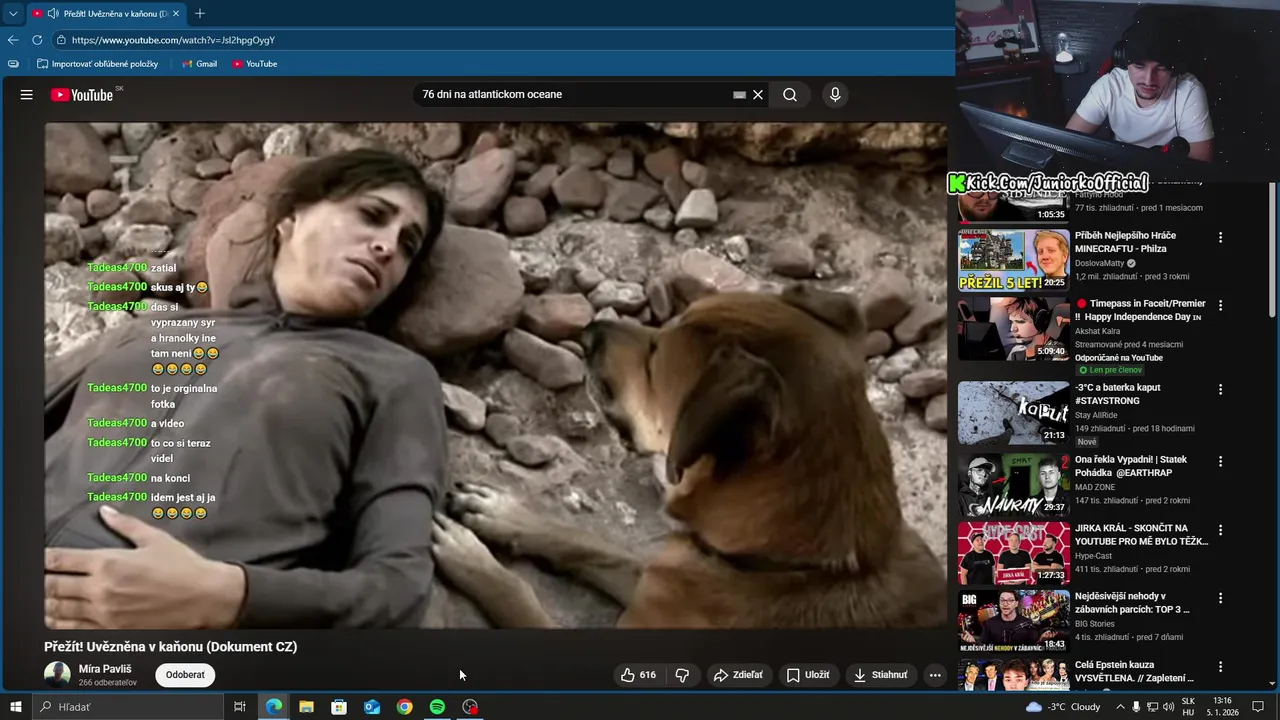Open the Gmail bookmark
The image size is (1280, 720).
click(199, 64)
